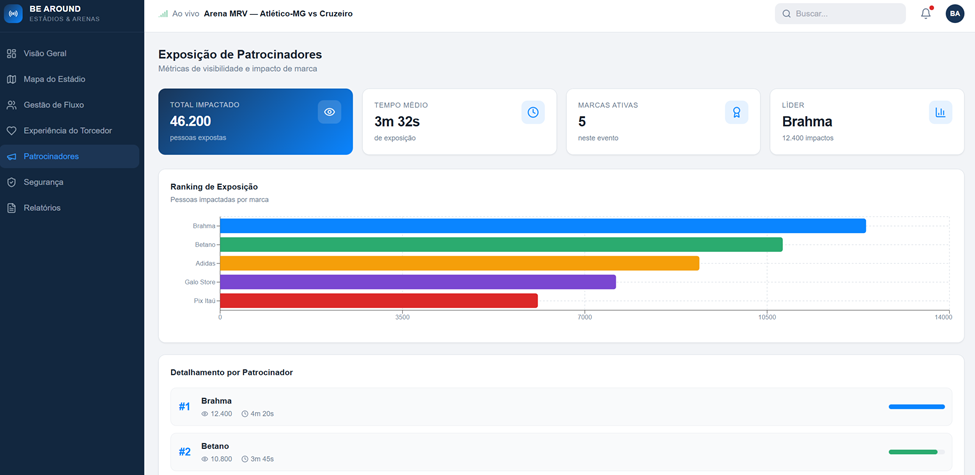Click the Brahma blue progress bar in the Detalhamento list

[x=917, y=407]
